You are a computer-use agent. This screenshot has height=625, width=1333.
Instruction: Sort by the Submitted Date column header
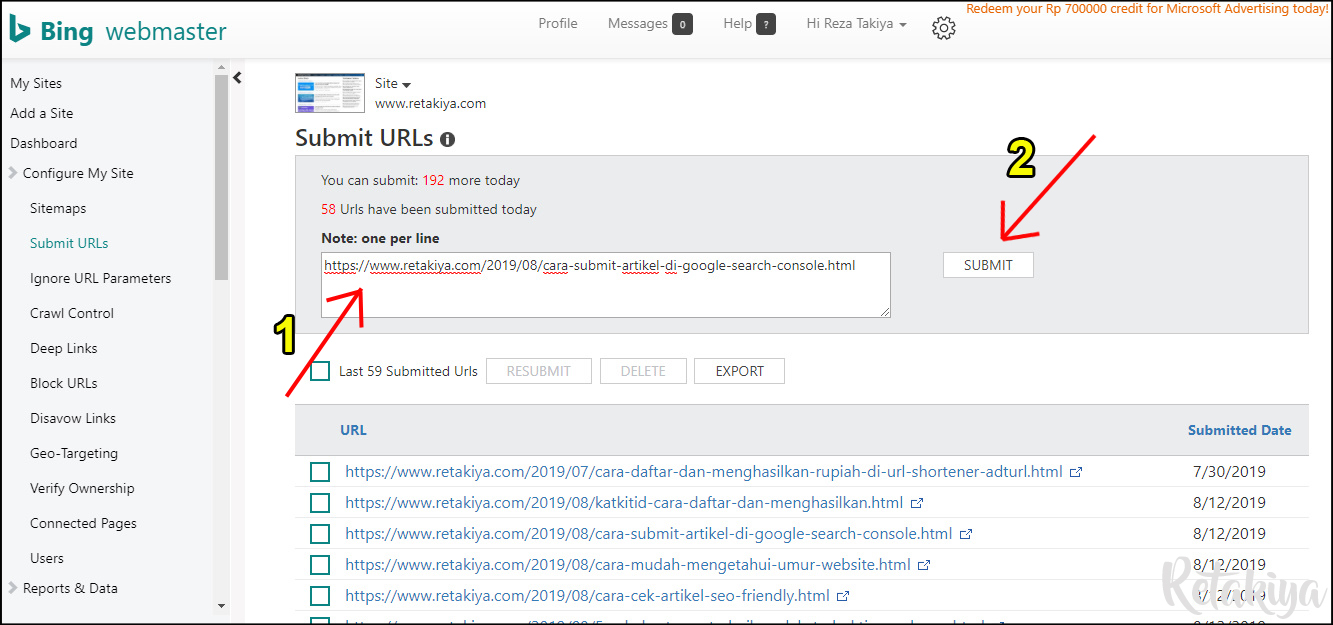[x=1240, y=430]
